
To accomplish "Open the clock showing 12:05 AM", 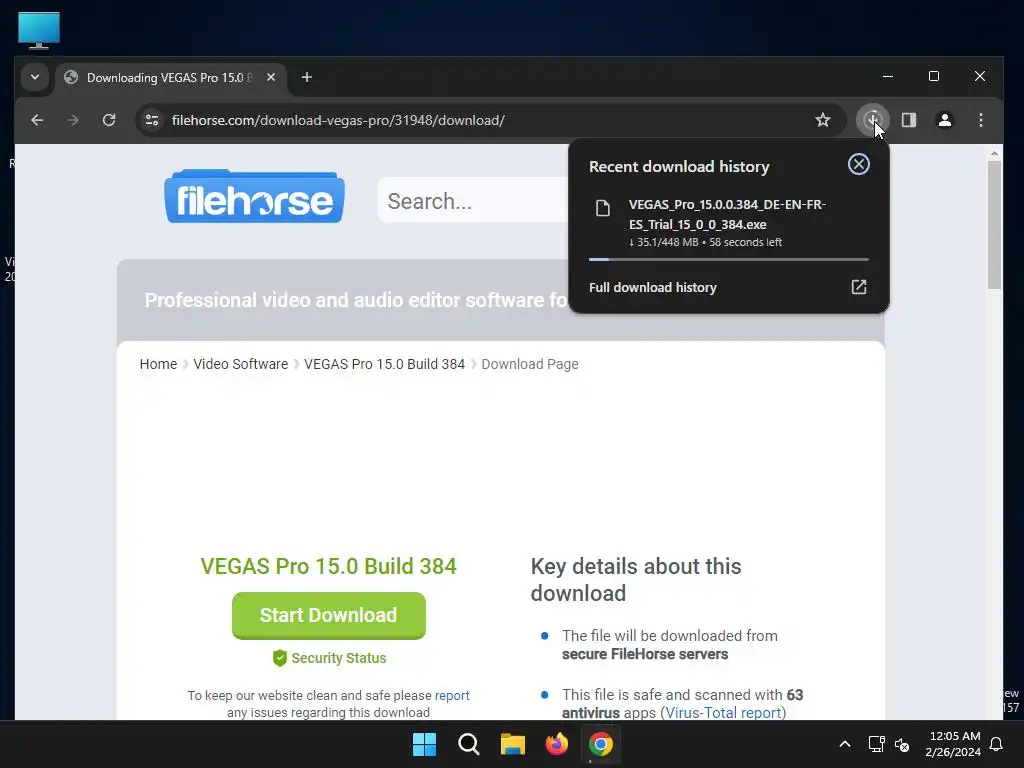I will (953, 744).
